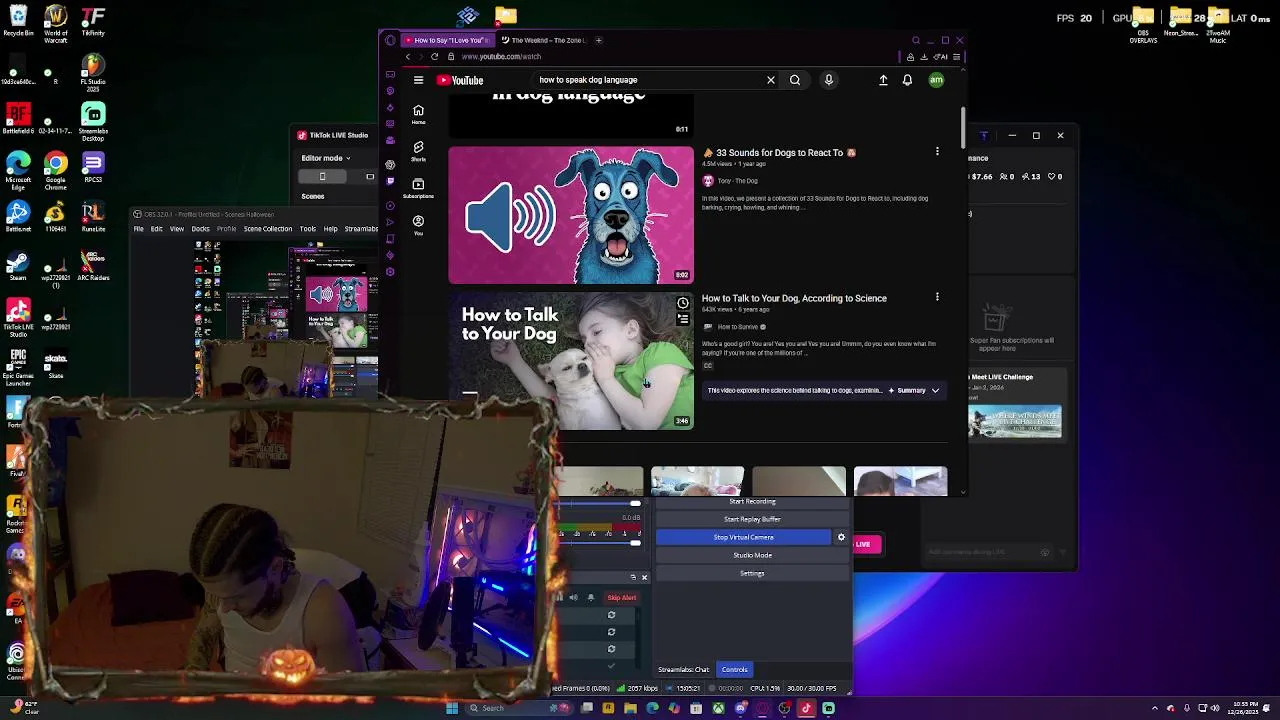Open the OBS virtual camera settings gear

click(x=841, y=537)
